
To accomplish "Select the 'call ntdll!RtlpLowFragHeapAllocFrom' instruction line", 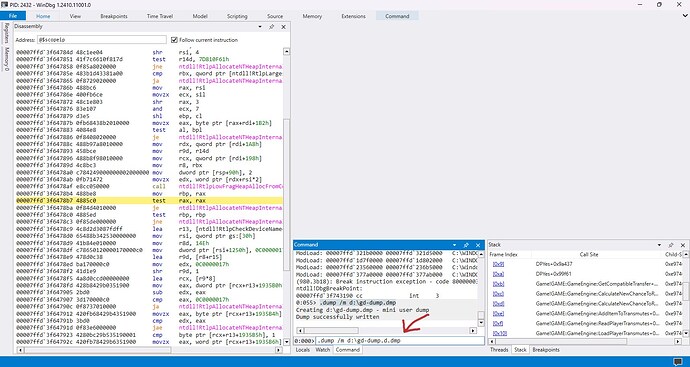I will [149, 187].
